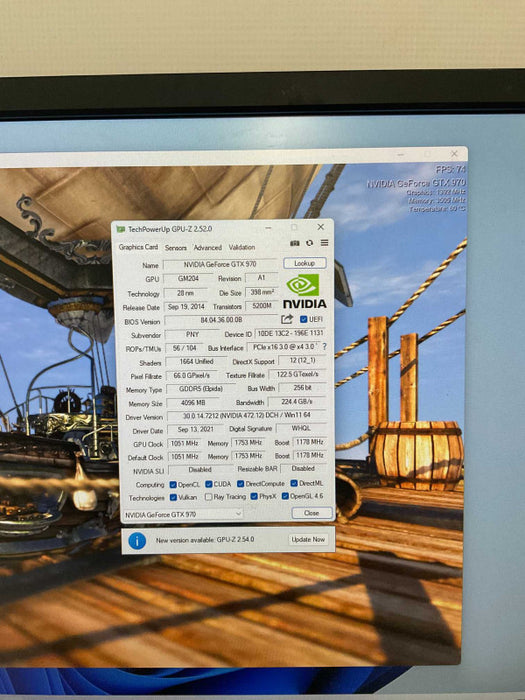This screenshot has width=525, height=700.
Task: Click the Lookup button
Action: (x=304, y=263)
